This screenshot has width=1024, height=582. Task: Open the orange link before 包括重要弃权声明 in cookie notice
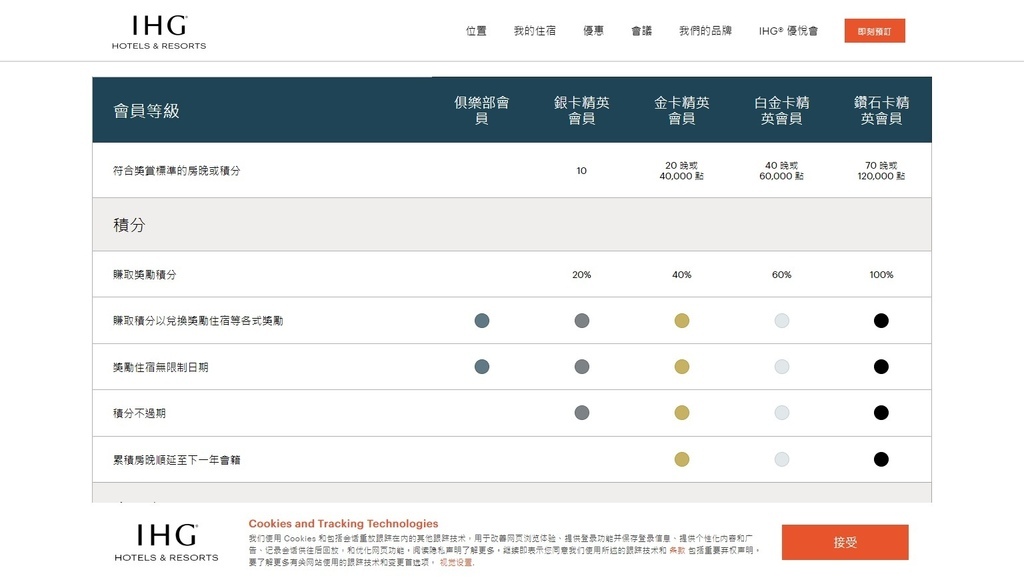point(677,551)
